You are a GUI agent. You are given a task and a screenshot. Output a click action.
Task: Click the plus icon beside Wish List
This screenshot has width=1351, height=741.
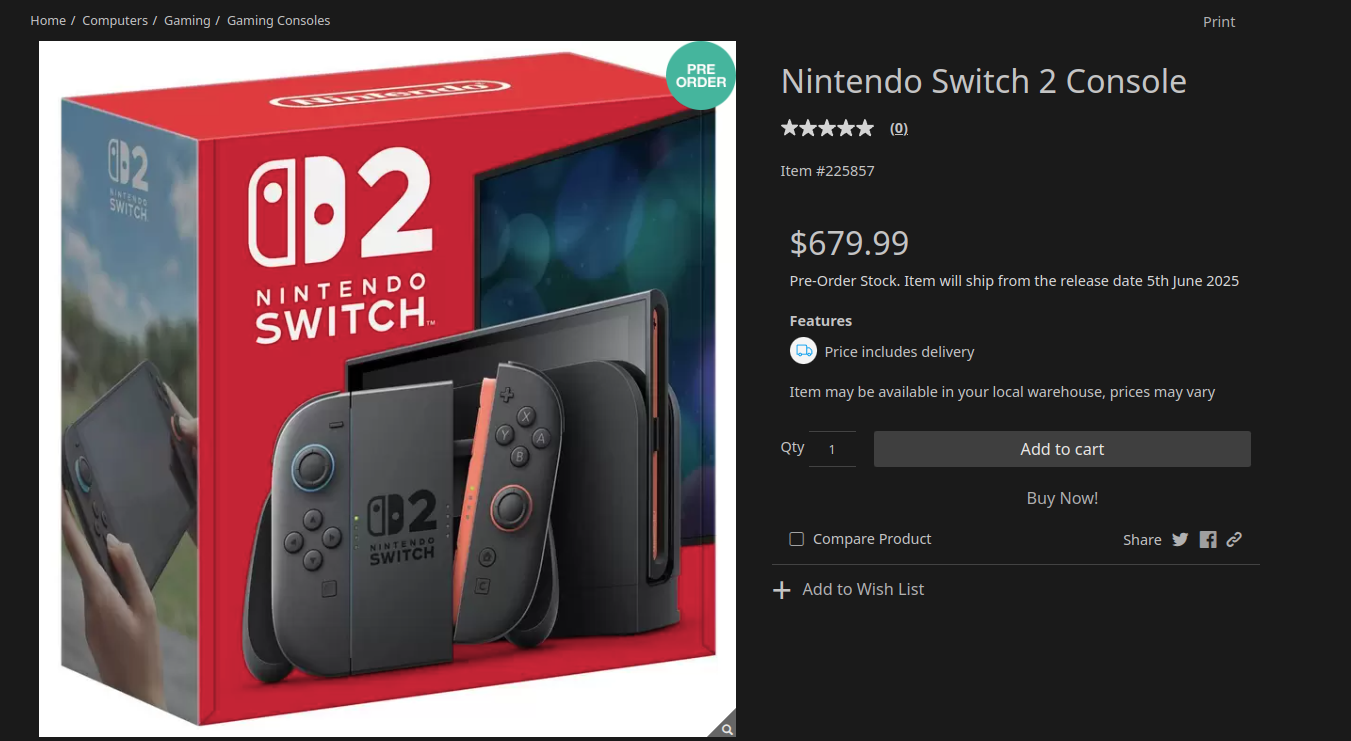point(782,590)
